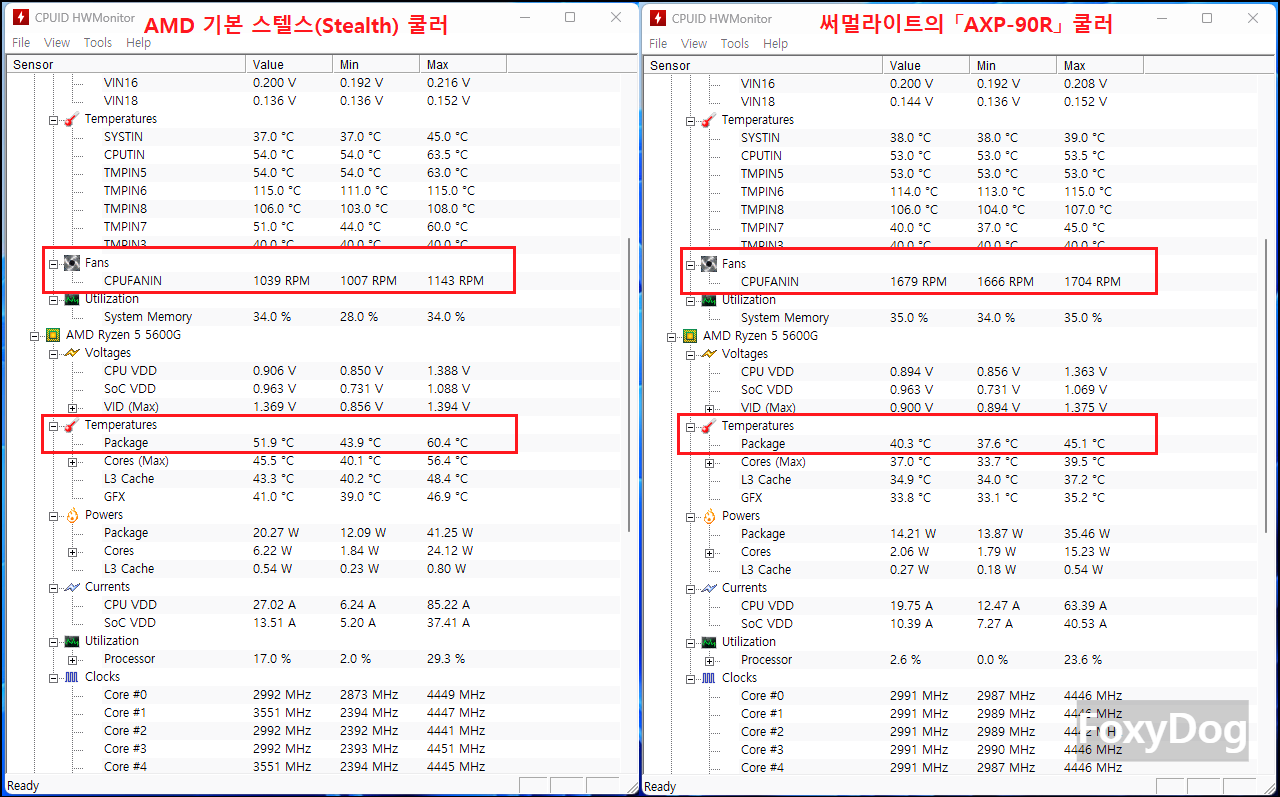Viewport: 1280px width, 797px height.
Task: Click the Powers flame icon in the right window
Action: 708,516
